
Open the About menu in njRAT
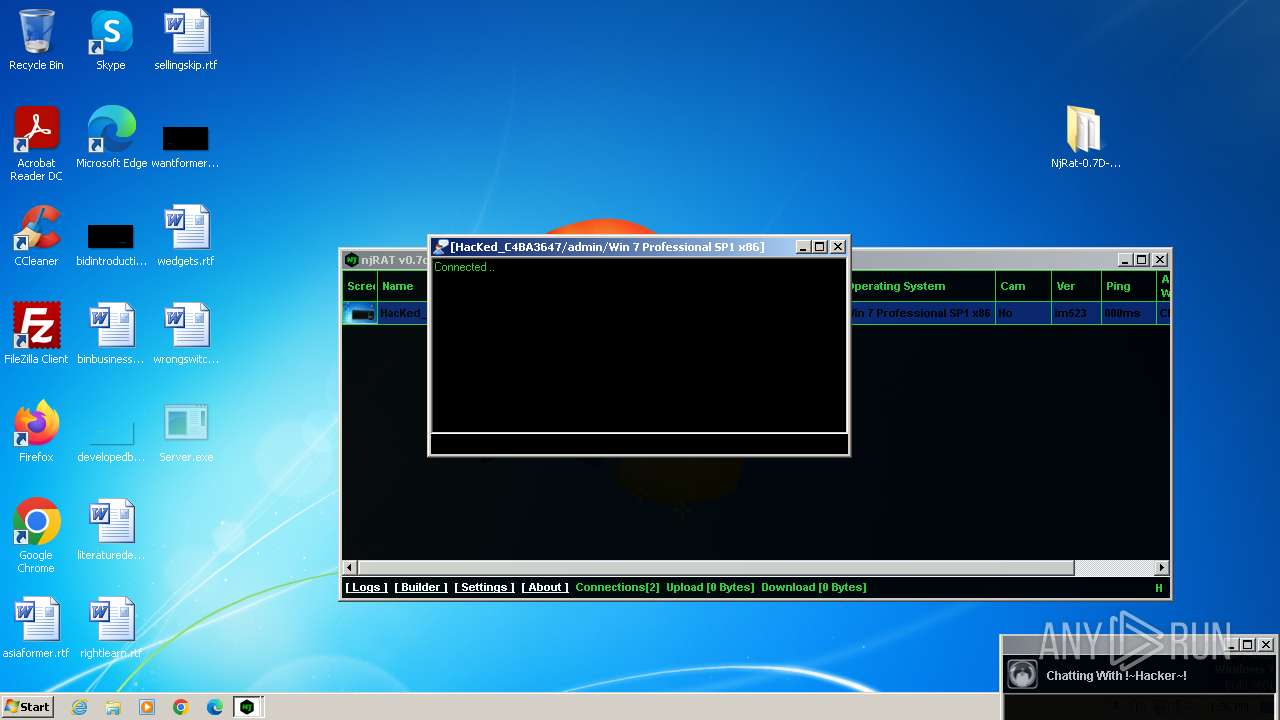pos(545,587)
